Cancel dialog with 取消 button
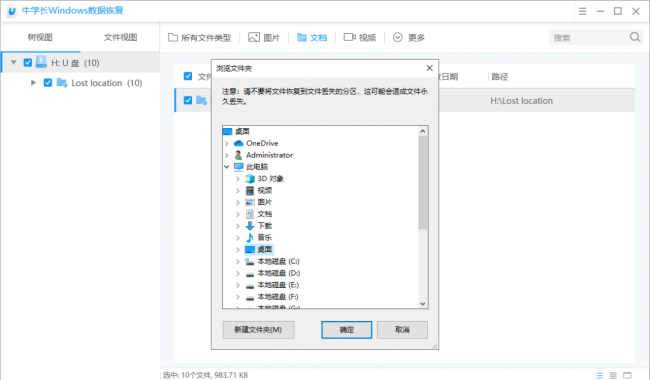This screenshot has height=380, width=650. click(402, 330)
